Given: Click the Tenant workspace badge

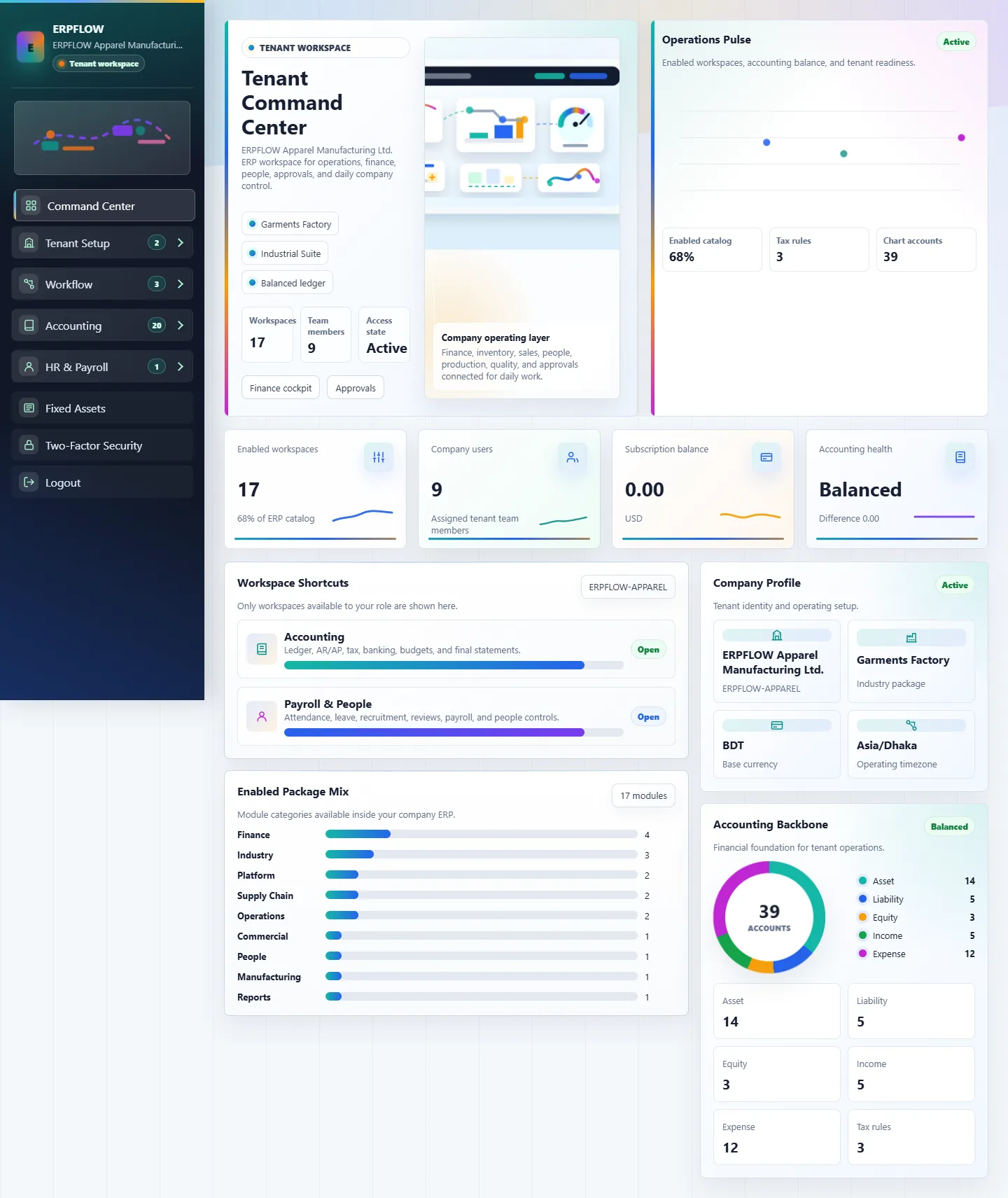Looking at the screenshot, I should coord(99,64).
